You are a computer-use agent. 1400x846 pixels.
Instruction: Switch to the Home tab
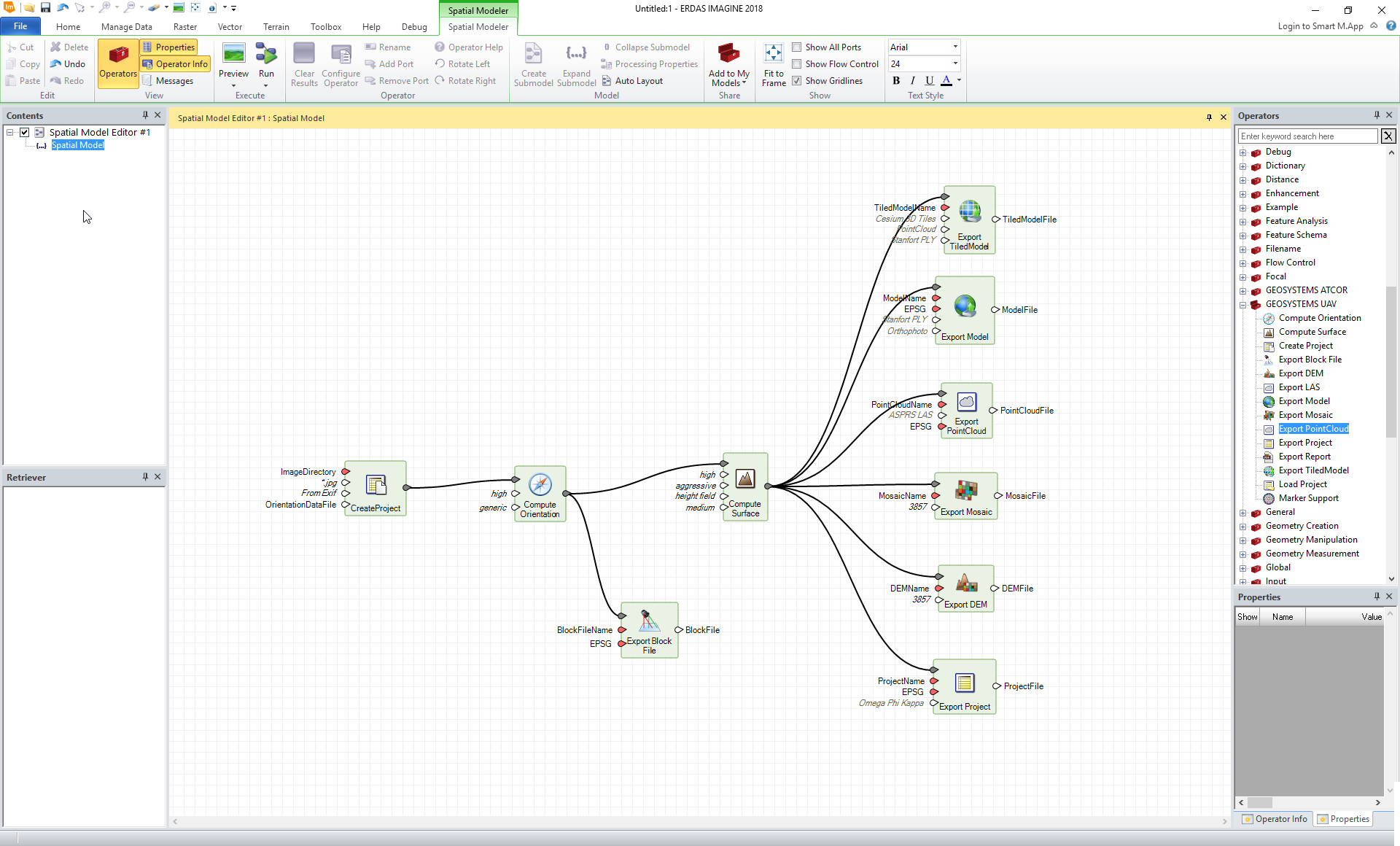[x=68, y=26]
